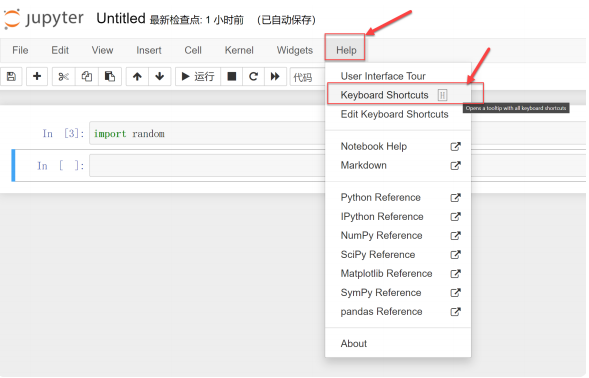Copy selected cells using the toolbar icon
The width and height of the screenshot is (589, 378).
87,77
